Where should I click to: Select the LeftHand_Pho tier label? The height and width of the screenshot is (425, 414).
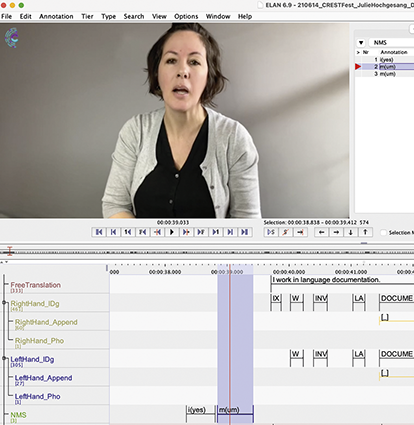point(37,397)
